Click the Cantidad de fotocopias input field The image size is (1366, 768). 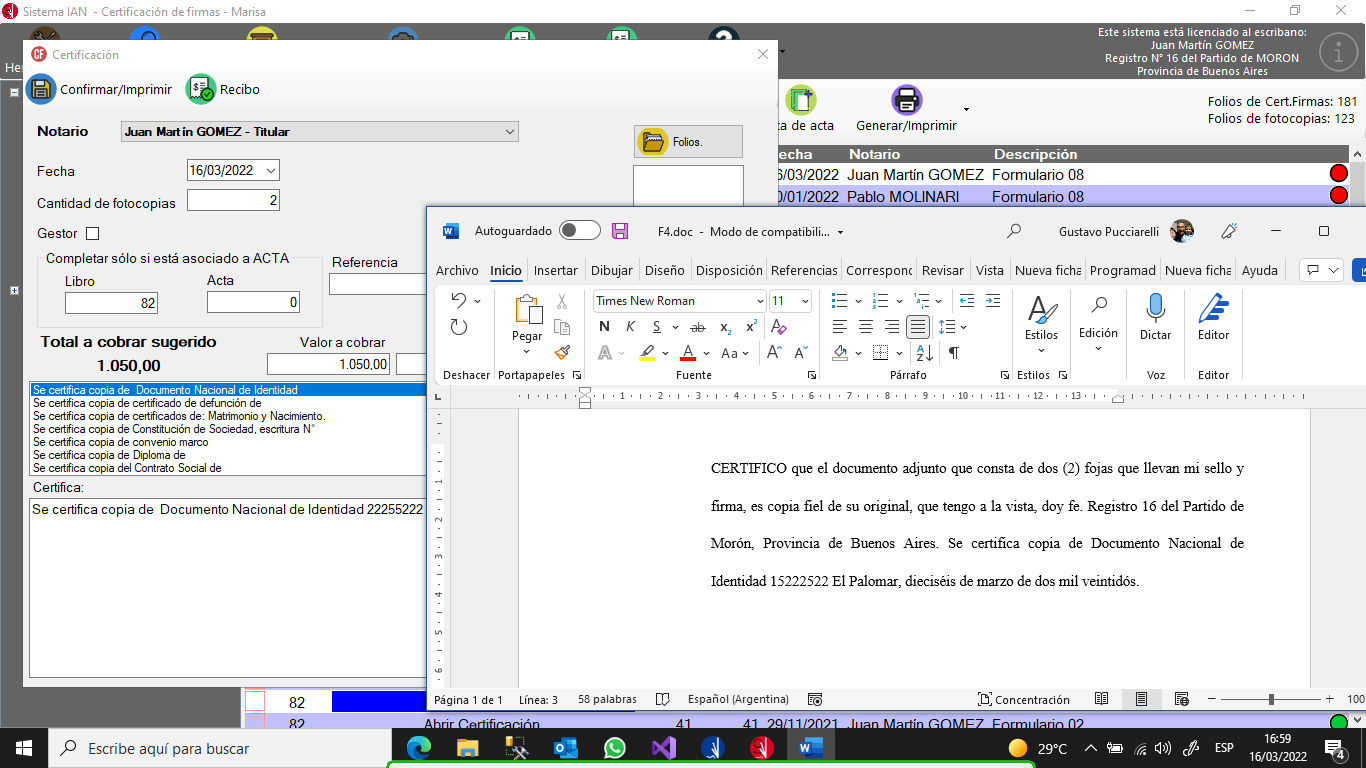pos(233,201)
